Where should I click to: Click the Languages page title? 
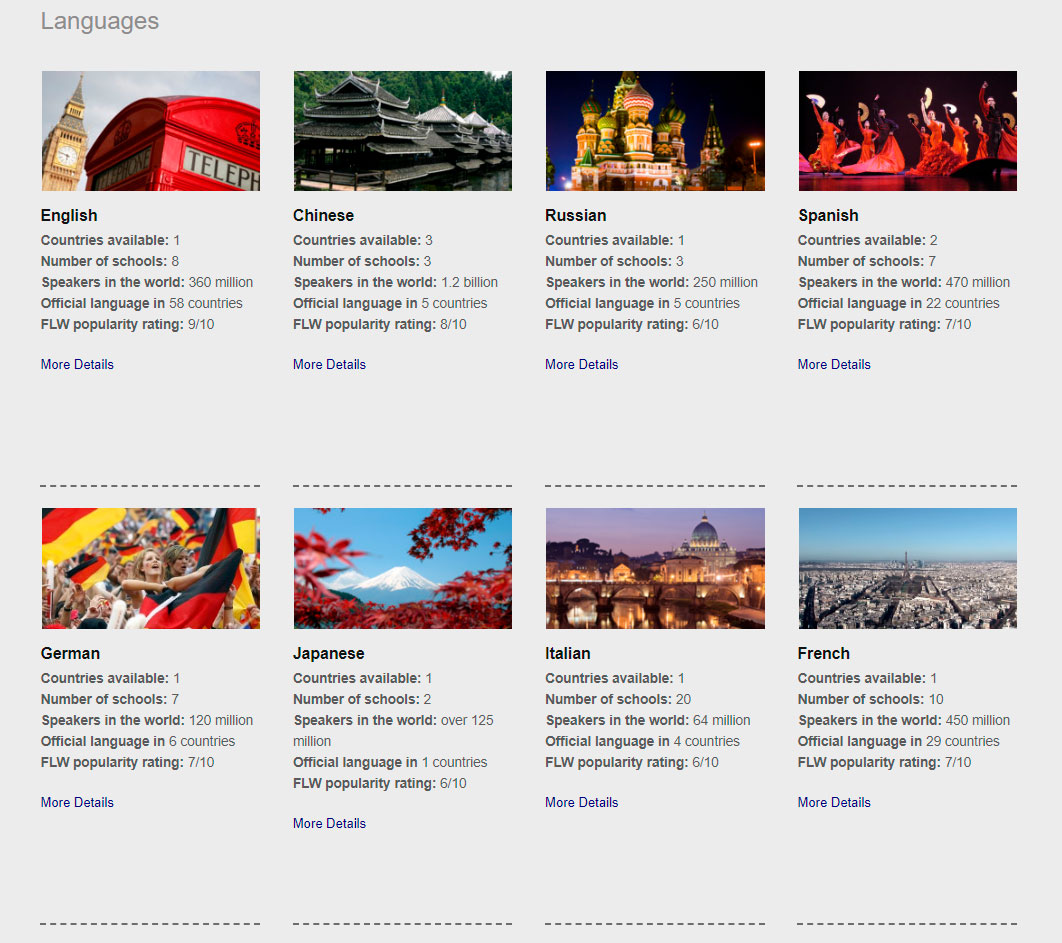tap(100, 21)
